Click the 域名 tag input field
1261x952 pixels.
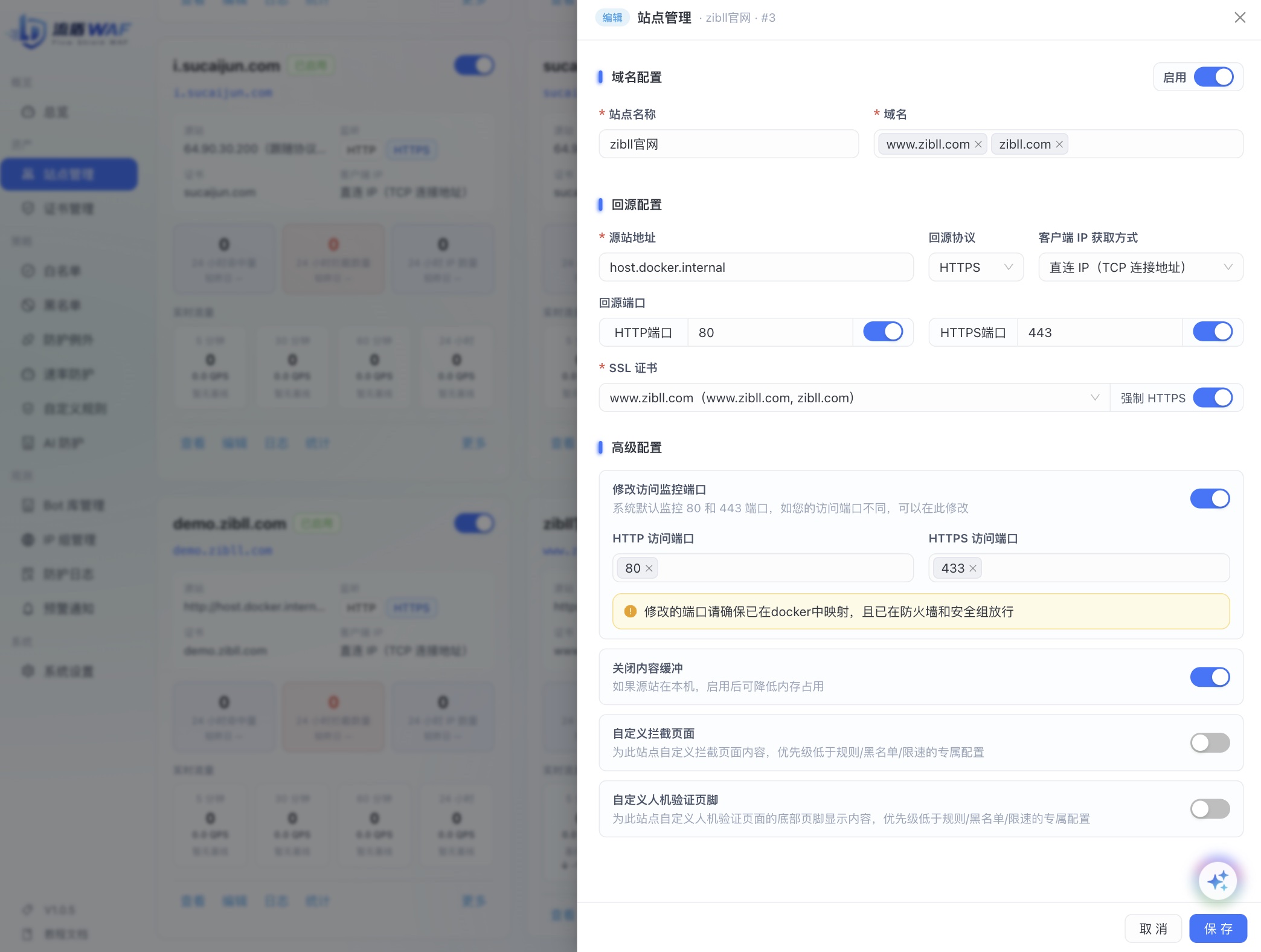[x=1058, y=144]
